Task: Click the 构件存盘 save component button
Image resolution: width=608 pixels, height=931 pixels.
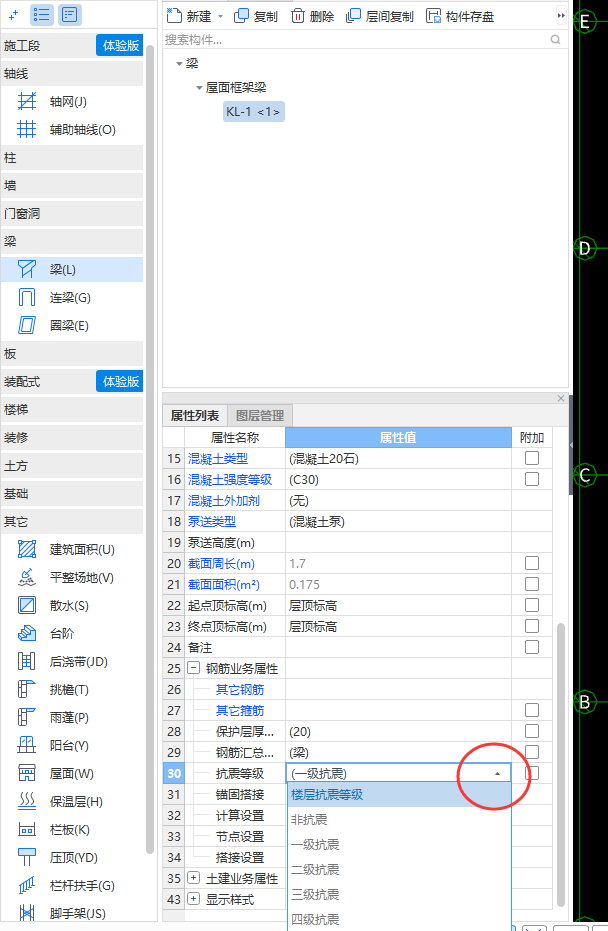Action: pos(460,16)
